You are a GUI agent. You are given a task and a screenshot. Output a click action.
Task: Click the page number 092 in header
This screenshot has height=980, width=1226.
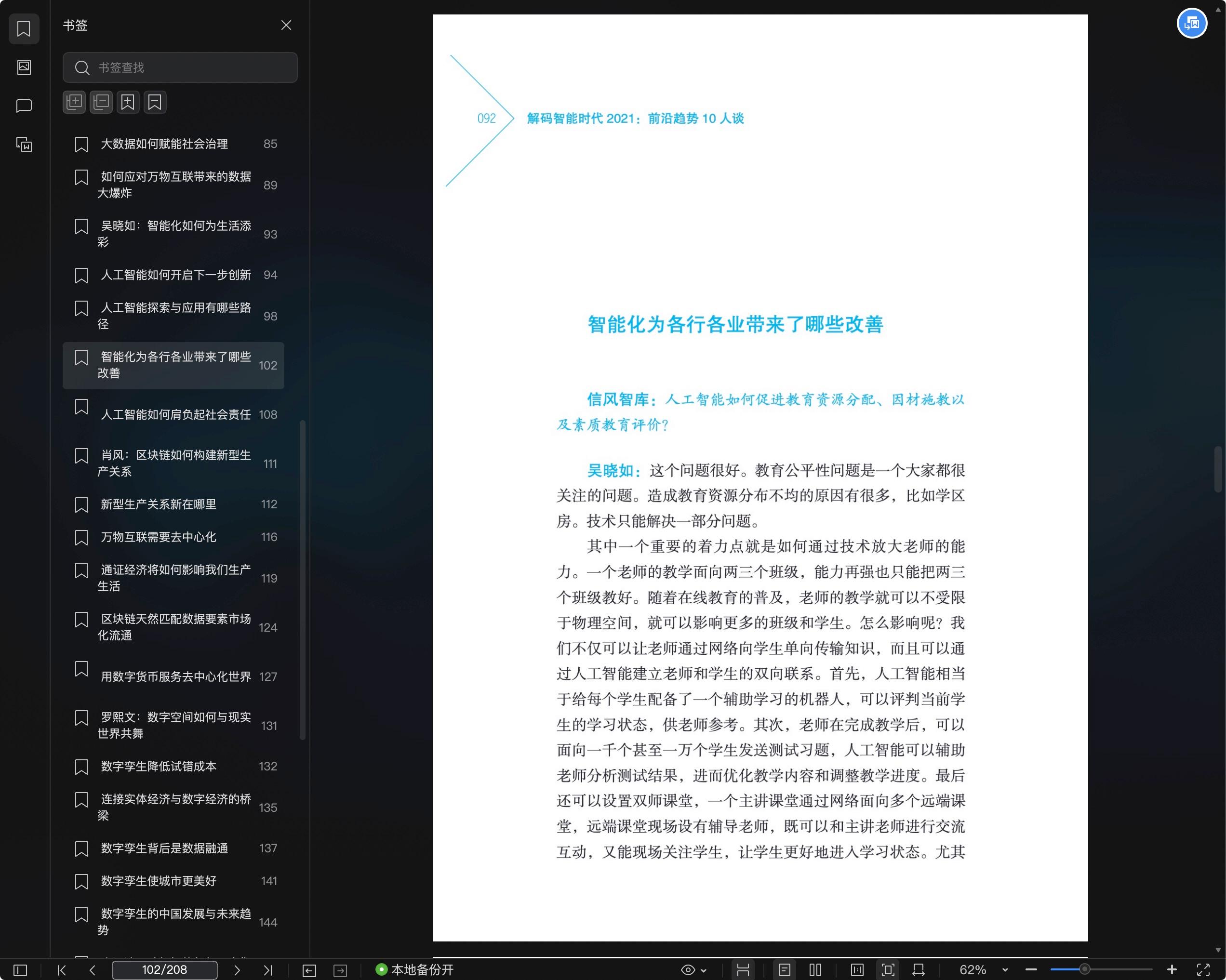486,118
